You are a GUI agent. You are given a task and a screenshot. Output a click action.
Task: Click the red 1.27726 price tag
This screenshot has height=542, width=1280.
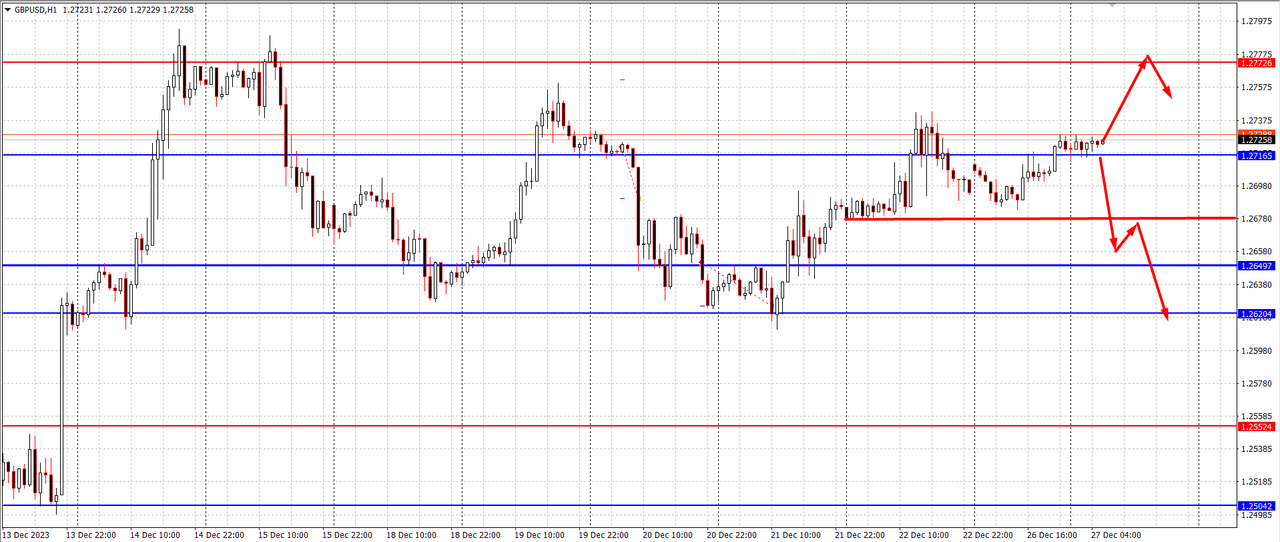pos(1256,63)
